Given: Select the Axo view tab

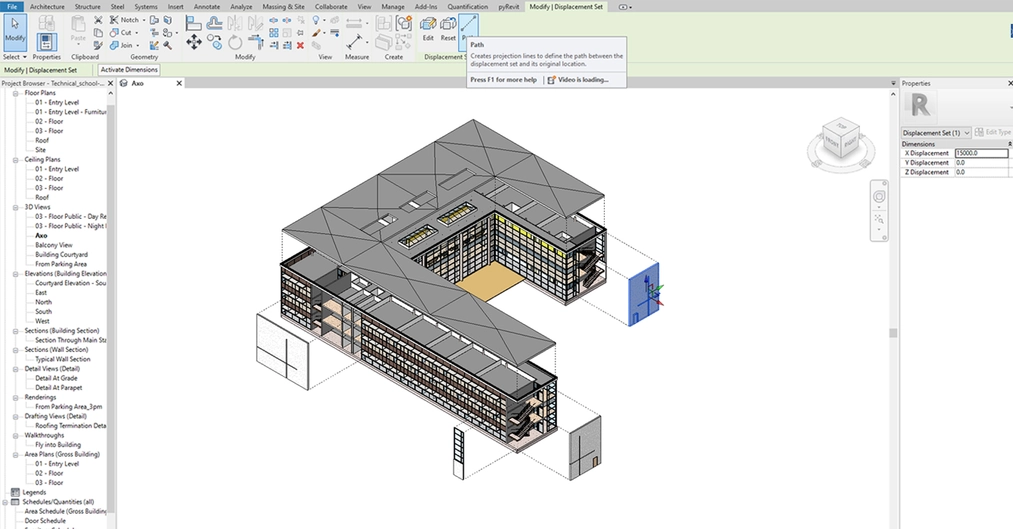Looking at the screenshot, I should (137, 83).
